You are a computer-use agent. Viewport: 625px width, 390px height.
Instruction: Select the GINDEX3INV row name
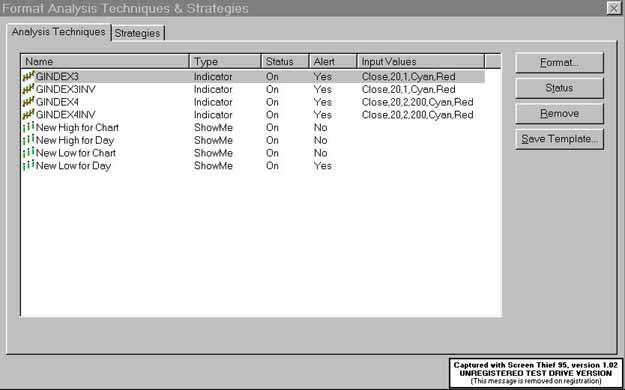click(x=66, y=89)
